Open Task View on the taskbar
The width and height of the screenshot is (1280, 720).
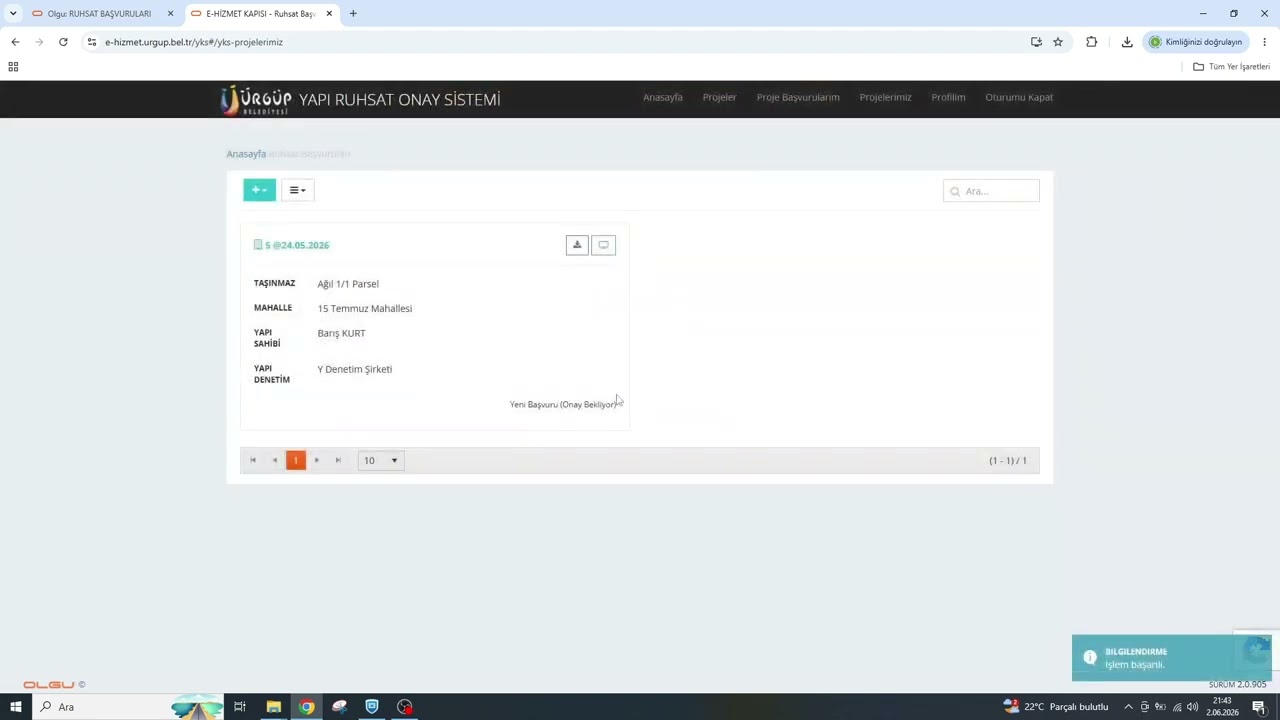click(x=240, y=707)
